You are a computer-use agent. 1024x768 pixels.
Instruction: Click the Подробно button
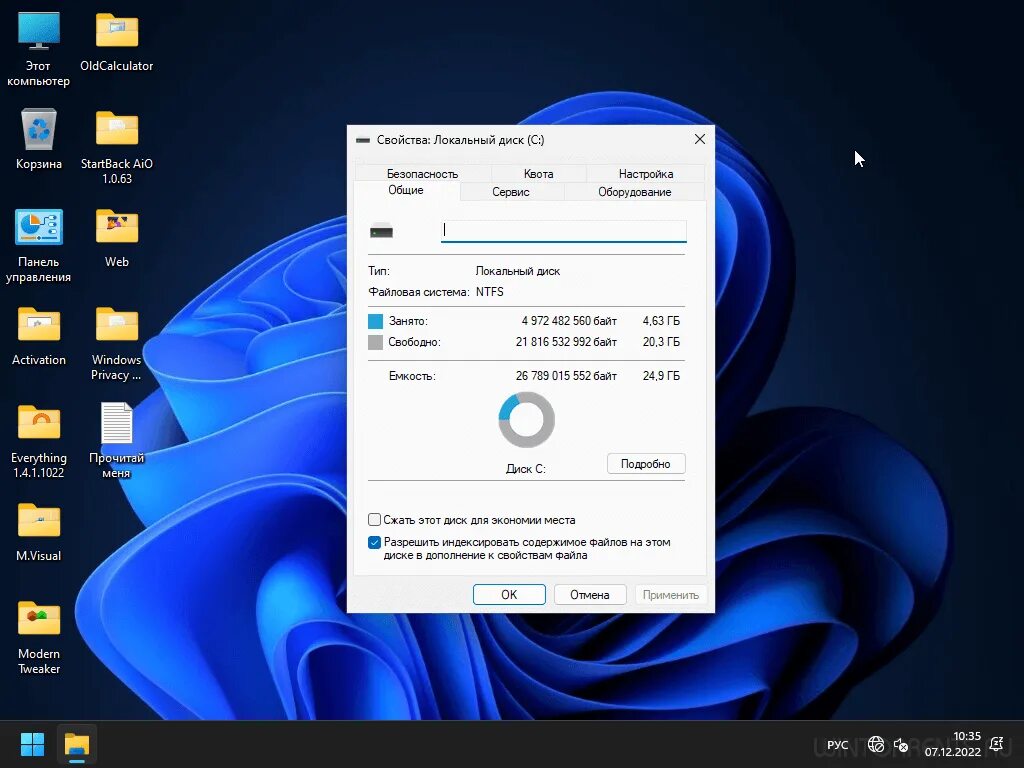(x=645, y=463)
